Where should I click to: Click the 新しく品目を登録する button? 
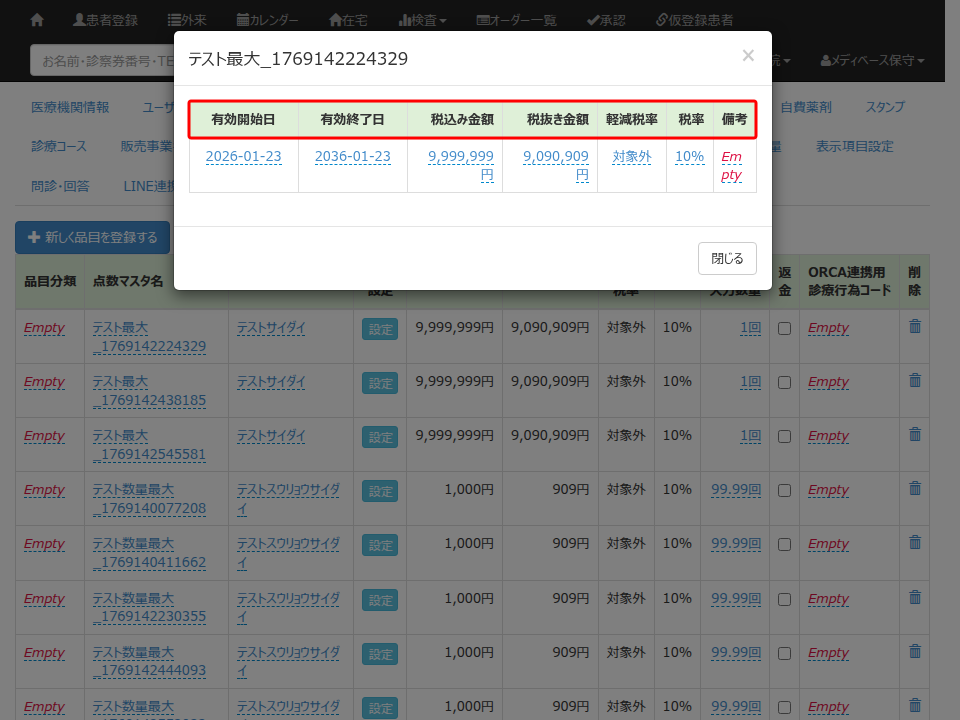(x=92, y=238)
